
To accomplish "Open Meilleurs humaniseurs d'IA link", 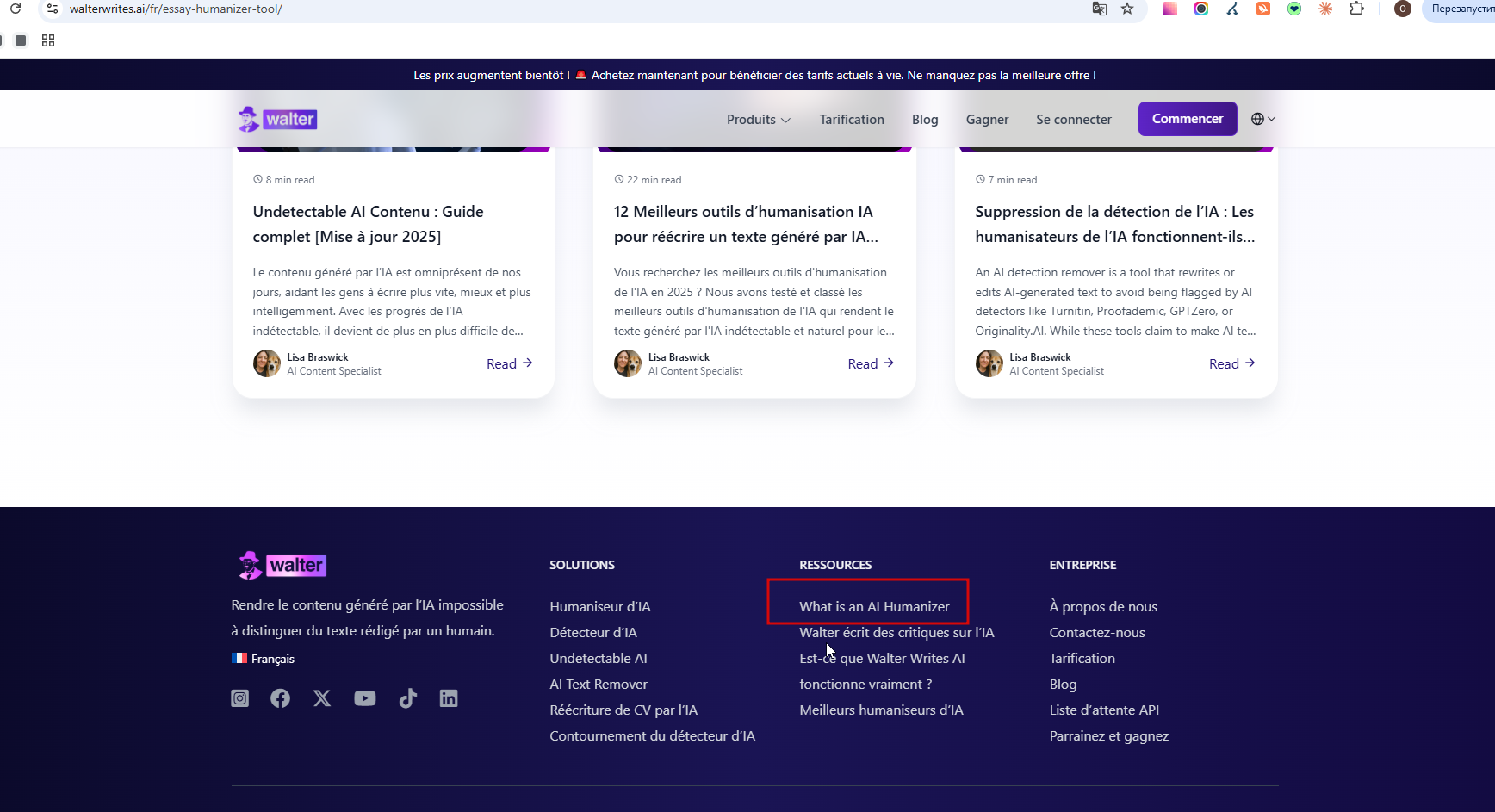I will [x=881, y=710].
